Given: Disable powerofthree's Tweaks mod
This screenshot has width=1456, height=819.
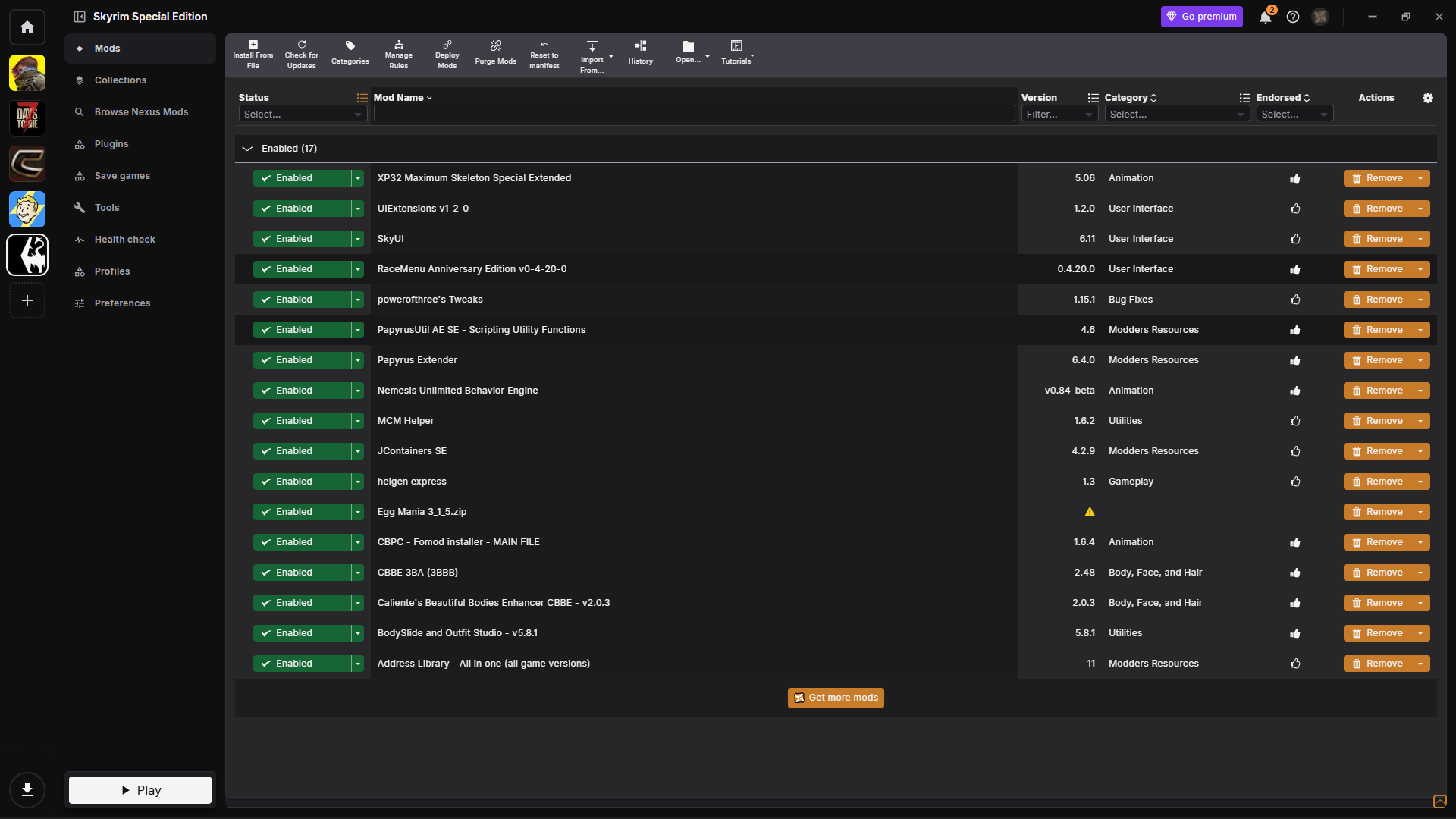Looking at the screenshot, I should pos(302,300).
